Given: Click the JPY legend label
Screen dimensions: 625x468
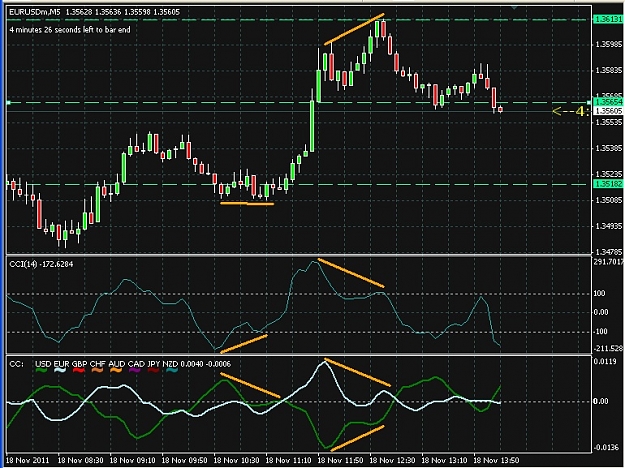Looking at the screenshot, I should pyautogui.click(x=153, y=364).
